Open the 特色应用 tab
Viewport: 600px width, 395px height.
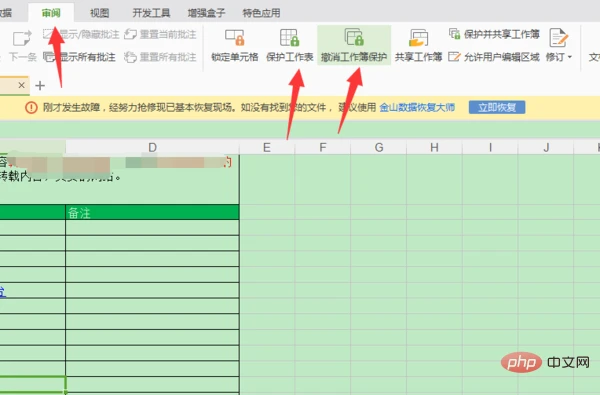(x=261, y=13)
